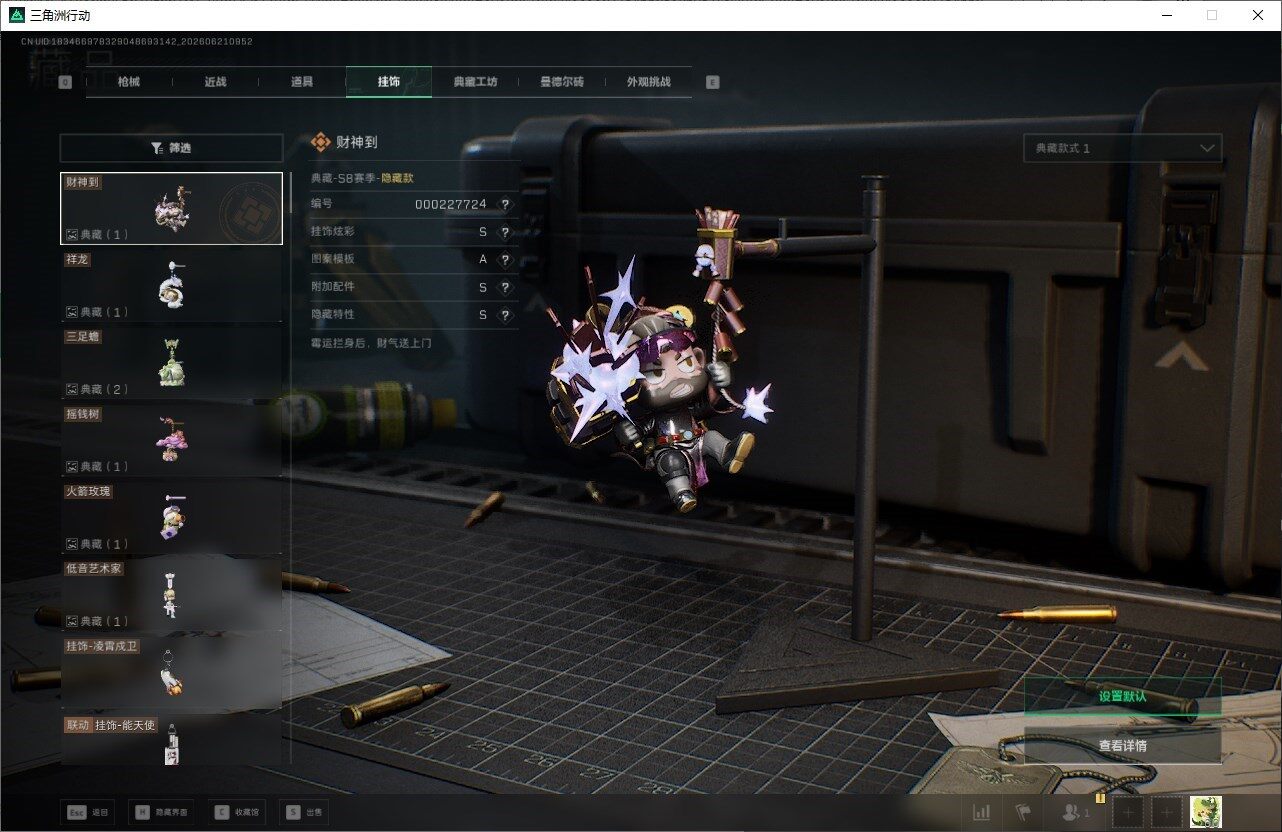This screenshot has height=832, width=1282.
Task: Click the flag icon in bottom bar
Action: click(1022, 813)
